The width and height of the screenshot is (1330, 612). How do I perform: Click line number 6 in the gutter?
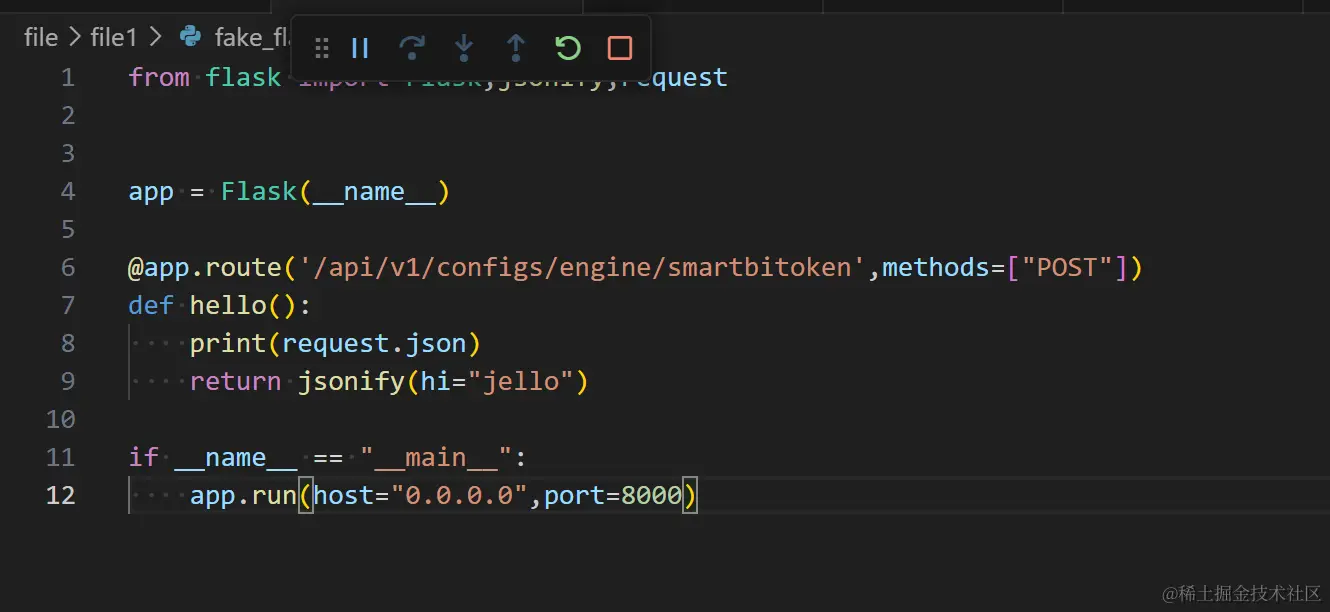tap(68, 267)
